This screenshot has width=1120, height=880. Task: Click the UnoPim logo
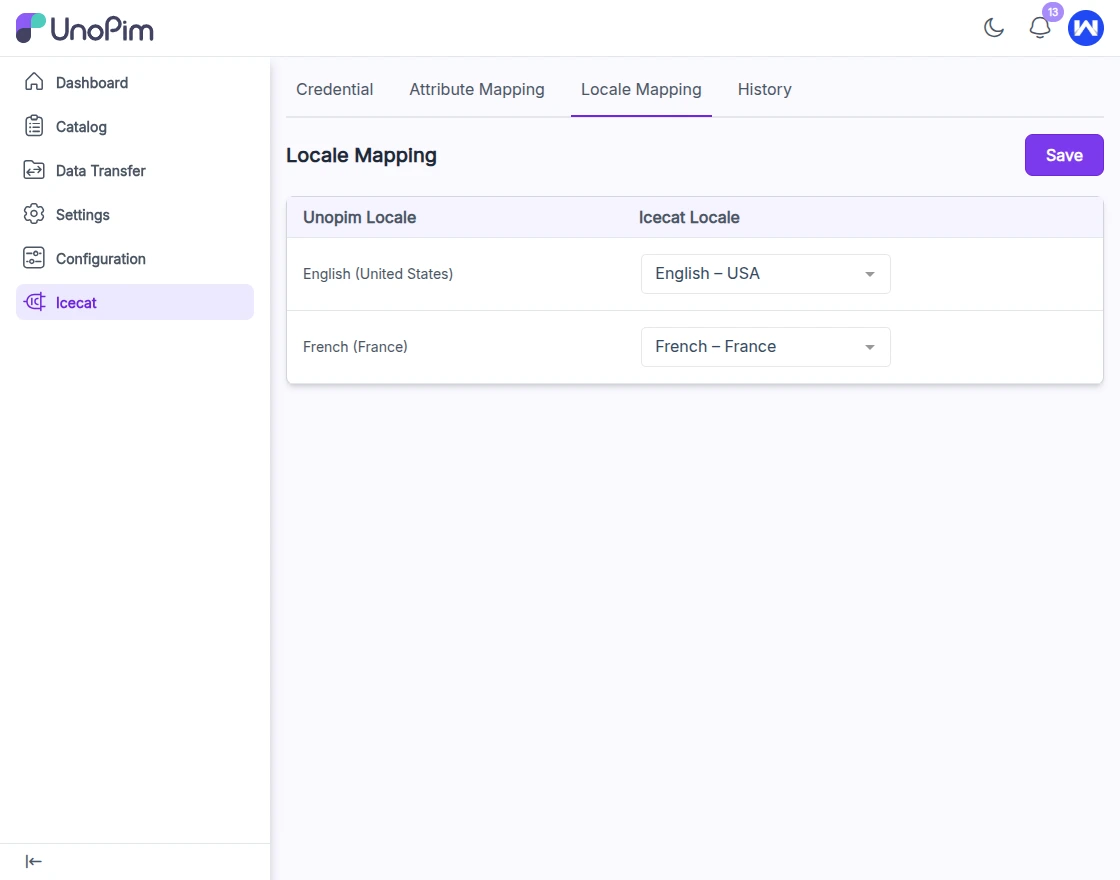(84, 29)
